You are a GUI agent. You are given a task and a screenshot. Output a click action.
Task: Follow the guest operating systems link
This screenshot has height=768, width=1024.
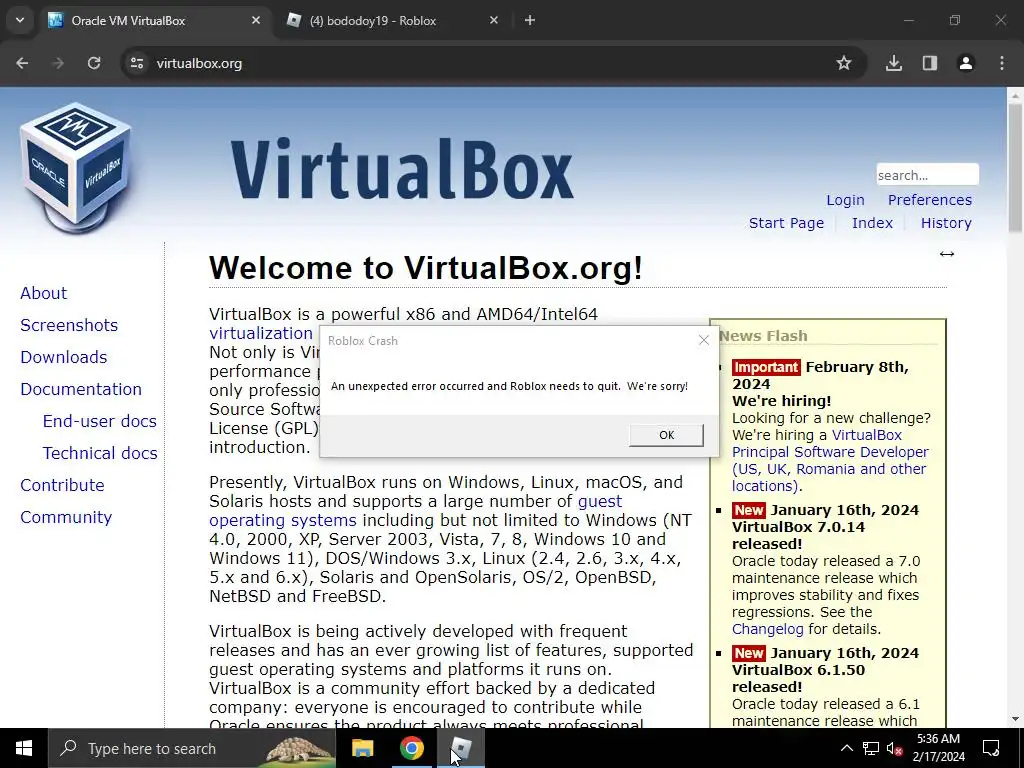(283, 520)
